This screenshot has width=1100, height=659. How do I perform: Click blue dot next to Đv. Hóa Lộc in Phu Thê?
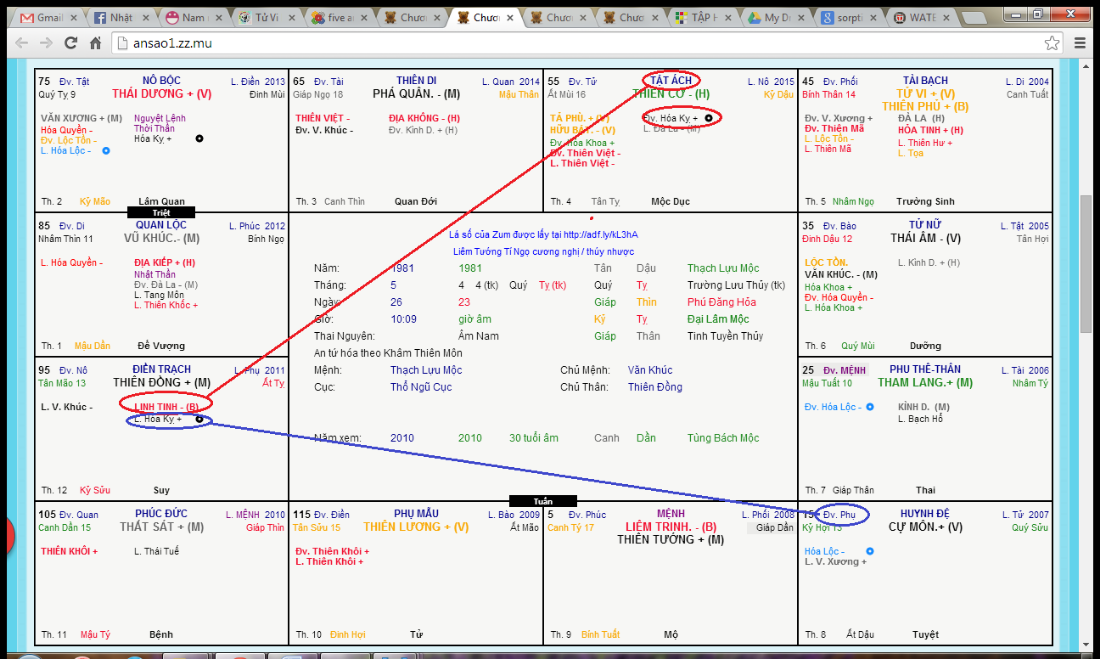870,407
